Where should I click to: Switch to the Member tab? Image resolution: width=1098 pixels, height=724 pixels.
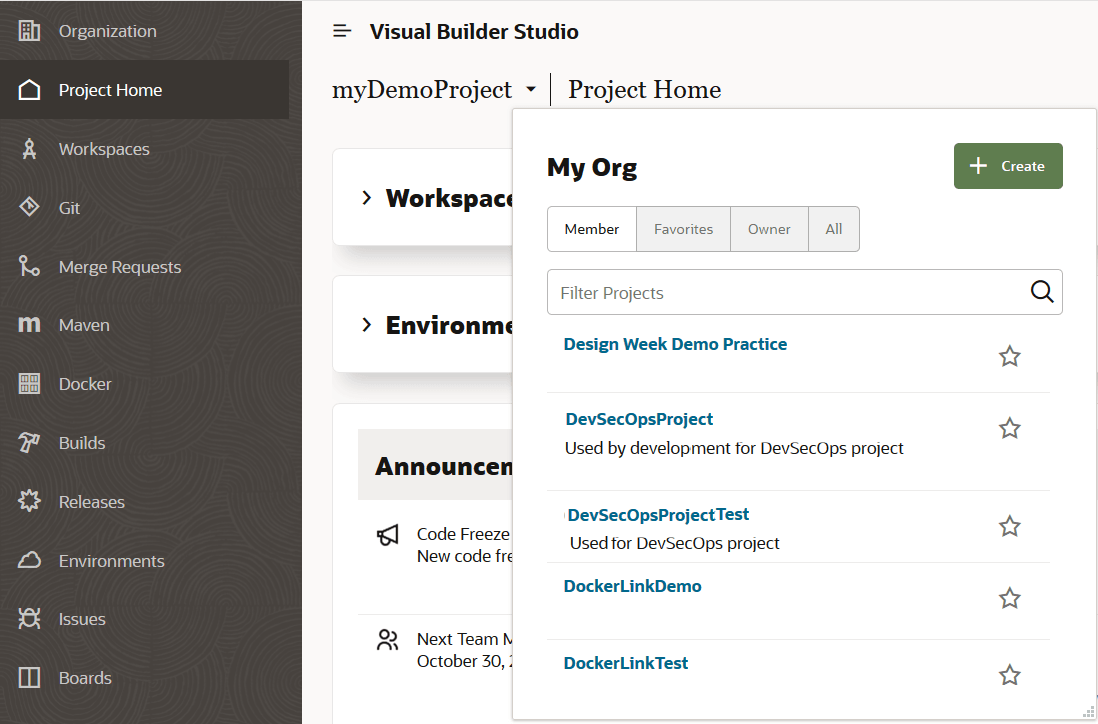(592, 229)
